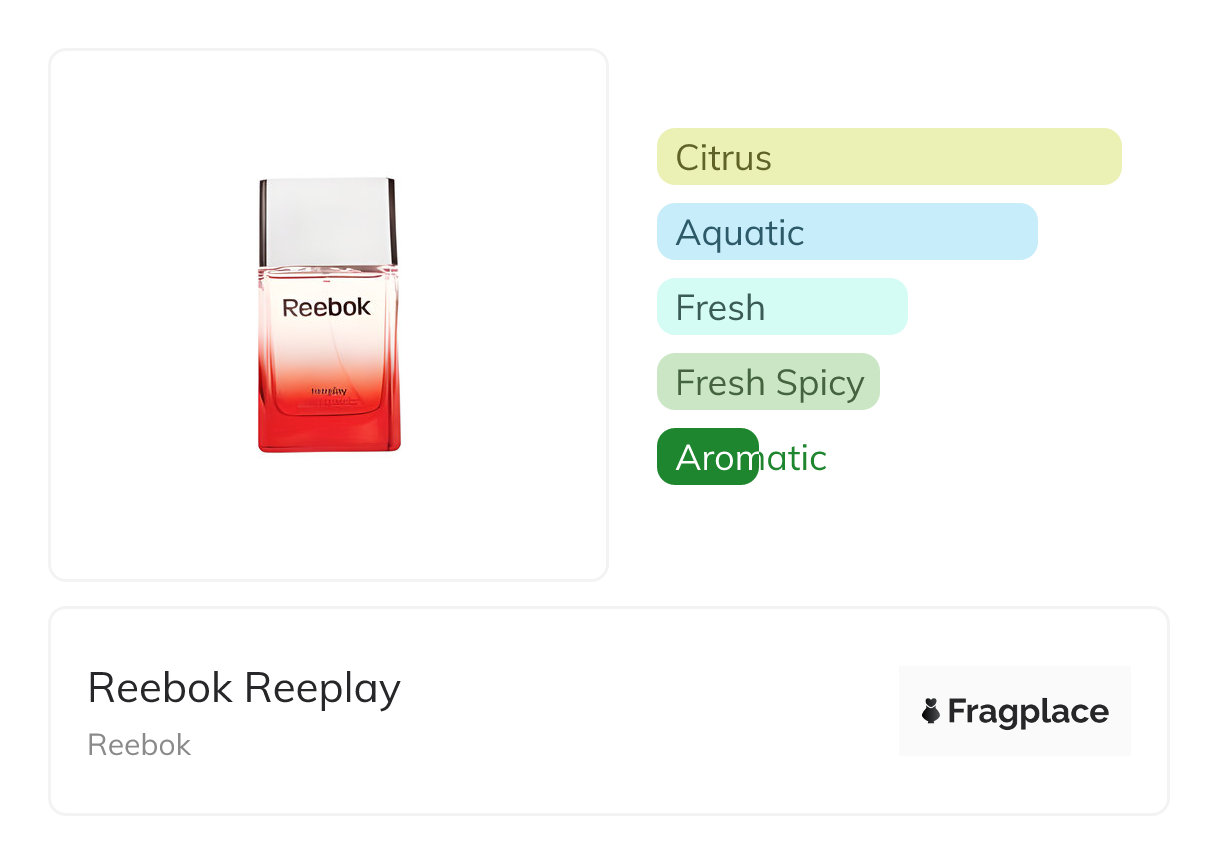
Task: Click the red base of the bottle
Action: [x=329, y=428]
